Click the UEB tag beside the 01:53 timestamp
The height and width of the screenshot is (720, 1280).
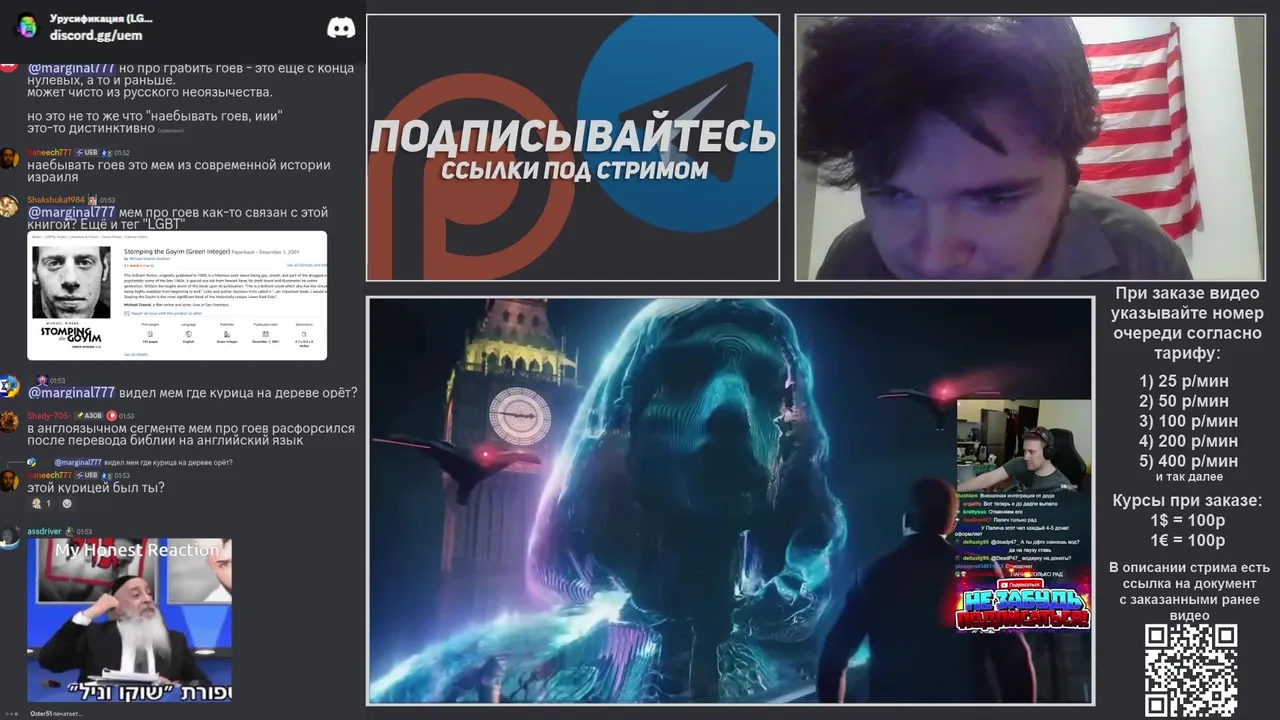tap(87, 475)
